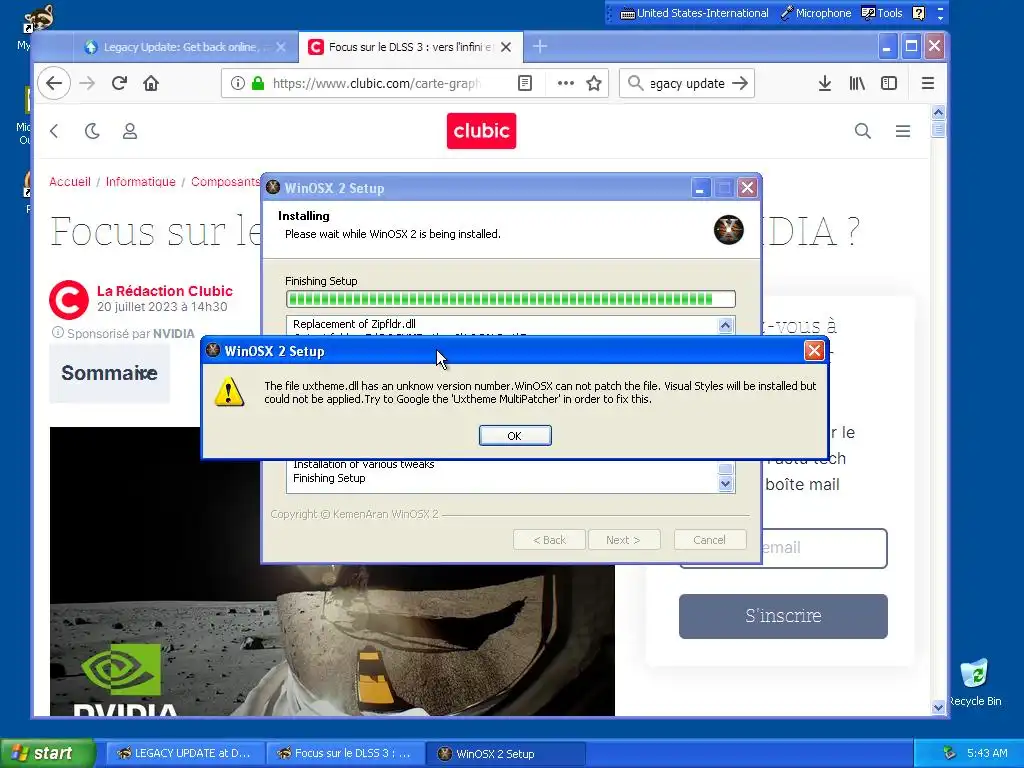Click the S'inscrire newsletter button
The width and height of the screenshot is (1024, 768).
click(783, 616)
